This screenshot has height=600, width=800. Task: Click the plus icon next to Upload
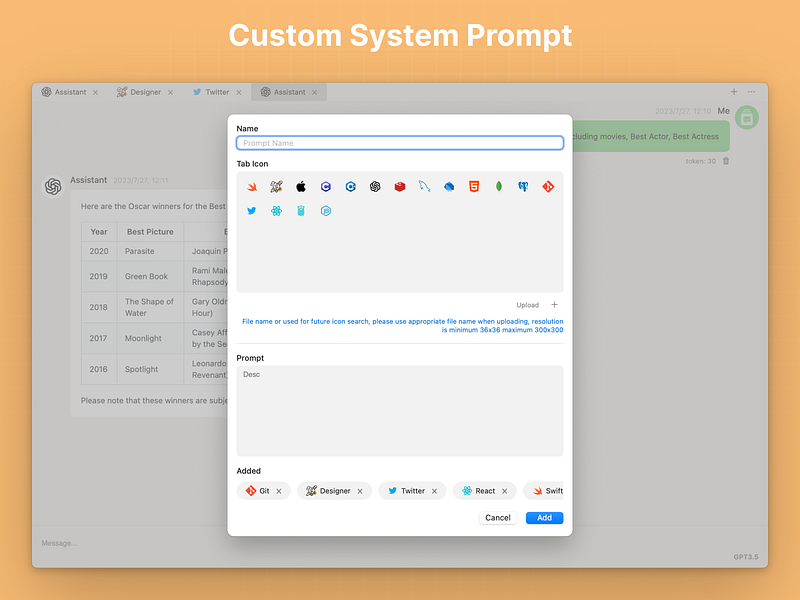tap(555, 305)
